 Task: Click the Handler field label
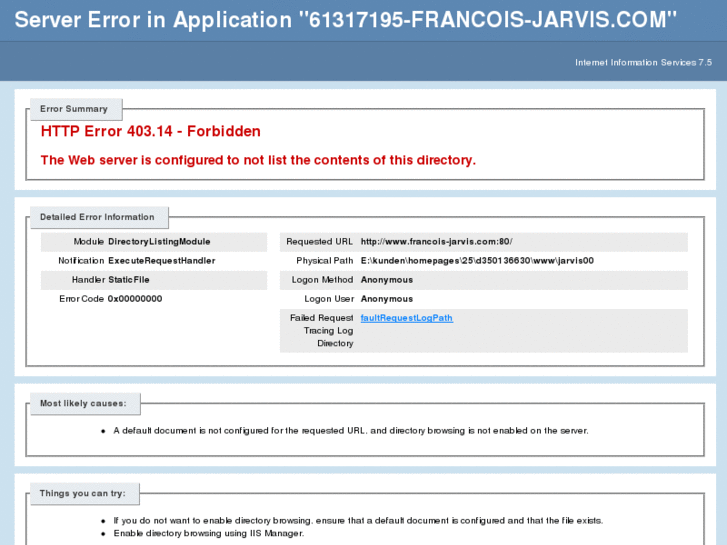88,280
